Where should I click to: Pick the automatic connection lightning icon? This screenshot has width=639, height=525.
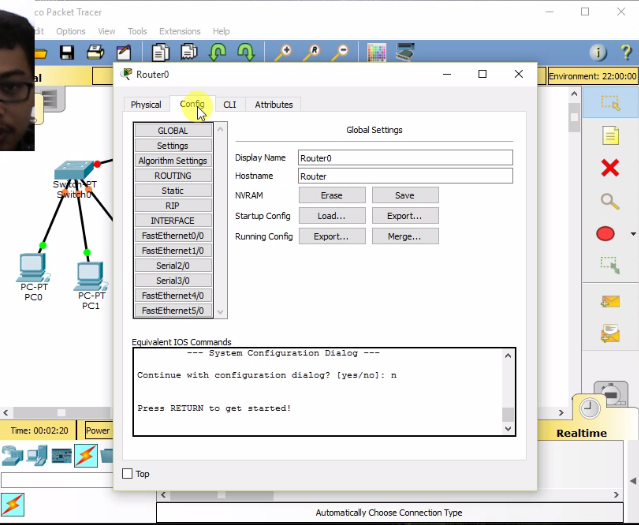pos(12,505)
